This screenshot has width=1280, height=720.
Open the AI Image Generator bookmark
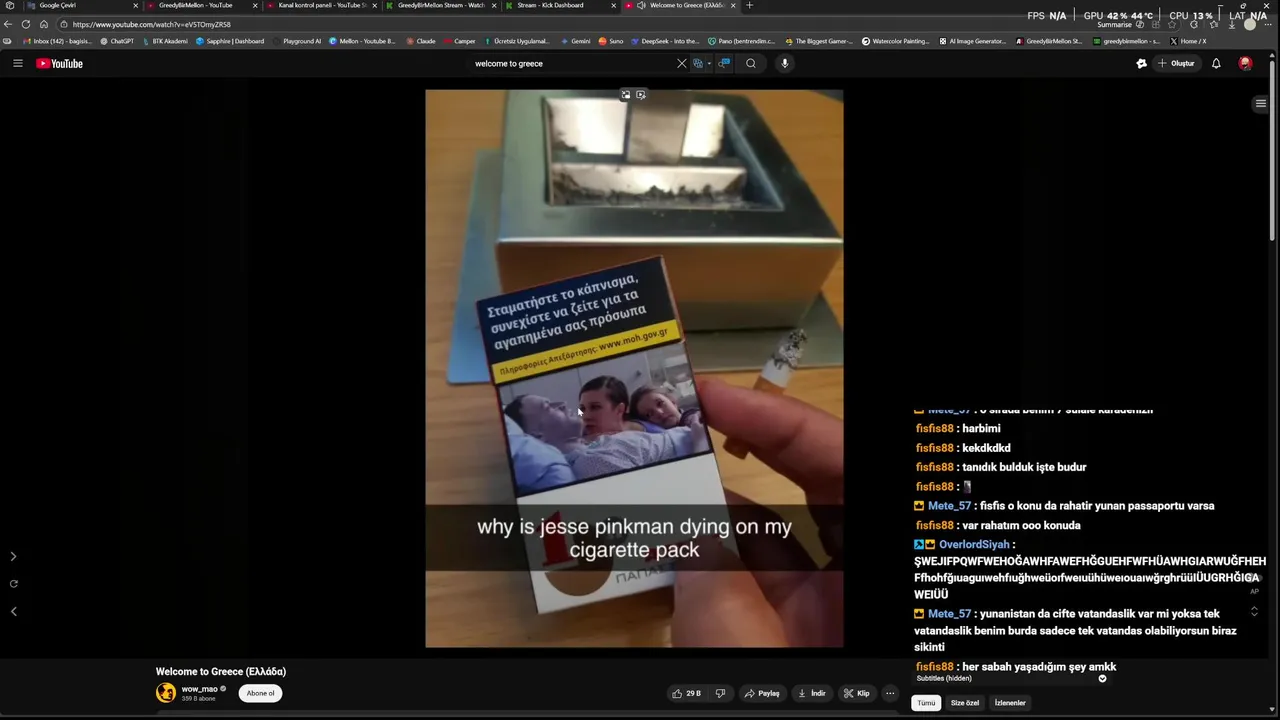[x=972, y=41]
